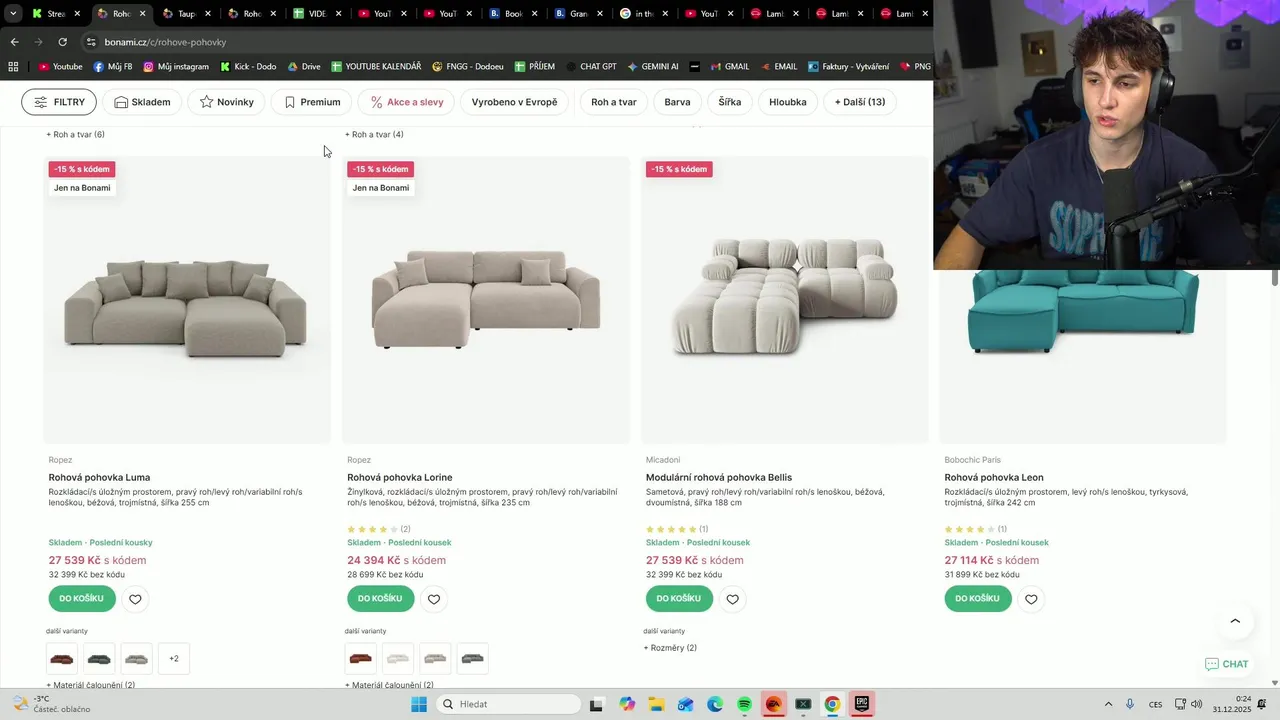Click wishlist heart for Lorine sofa
Viewport: 1280px width, 720px height.
click(434, 599)
